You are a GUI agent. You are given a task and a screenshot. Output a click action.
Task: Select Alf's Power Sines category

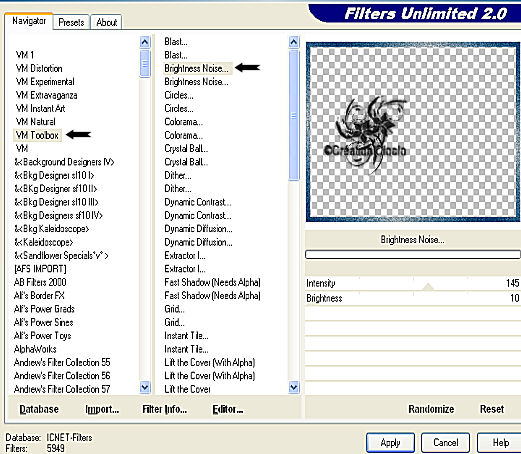tap(43, 322)
